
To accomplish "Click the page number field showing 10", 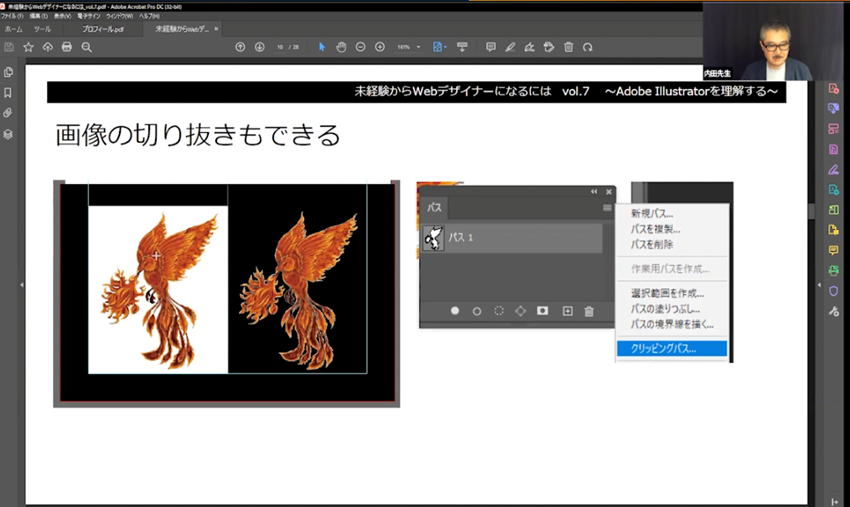I will [280, 47].
